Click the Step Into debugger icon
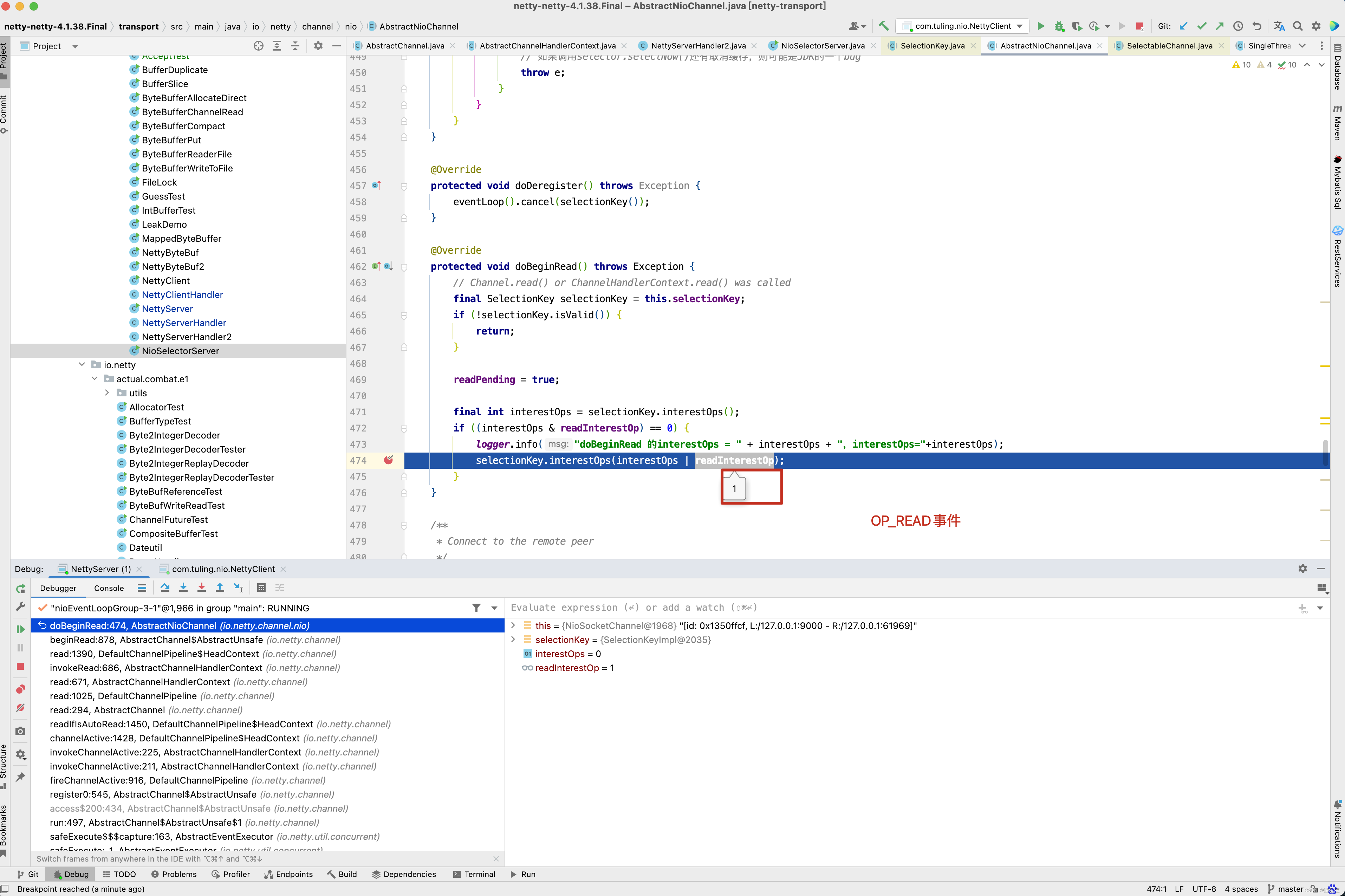The image size is (1345, 896). [x=183, y=588]
